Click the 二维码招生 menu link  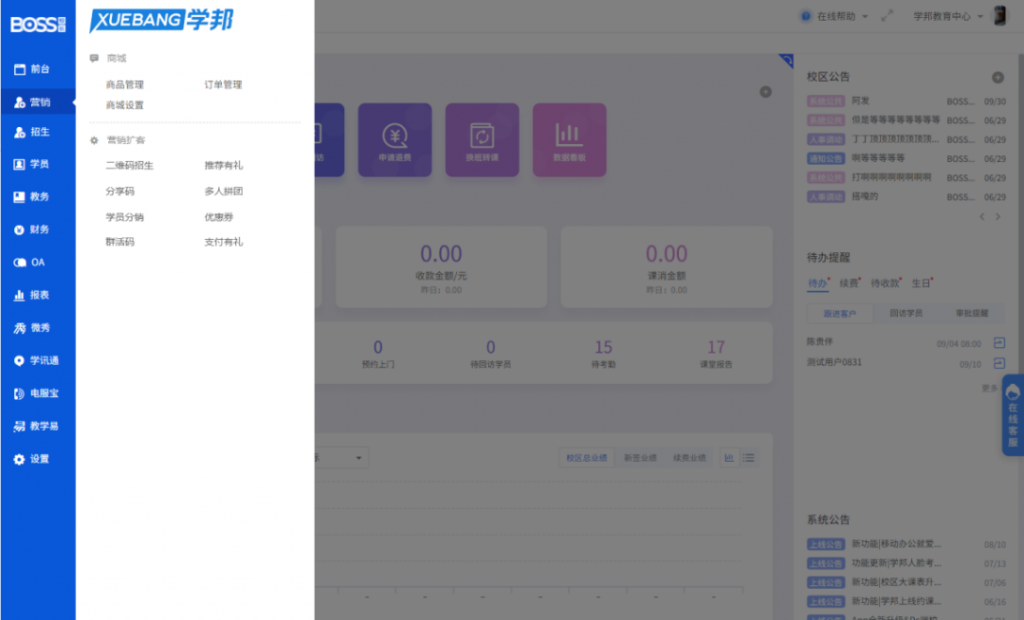pos(129,165)
